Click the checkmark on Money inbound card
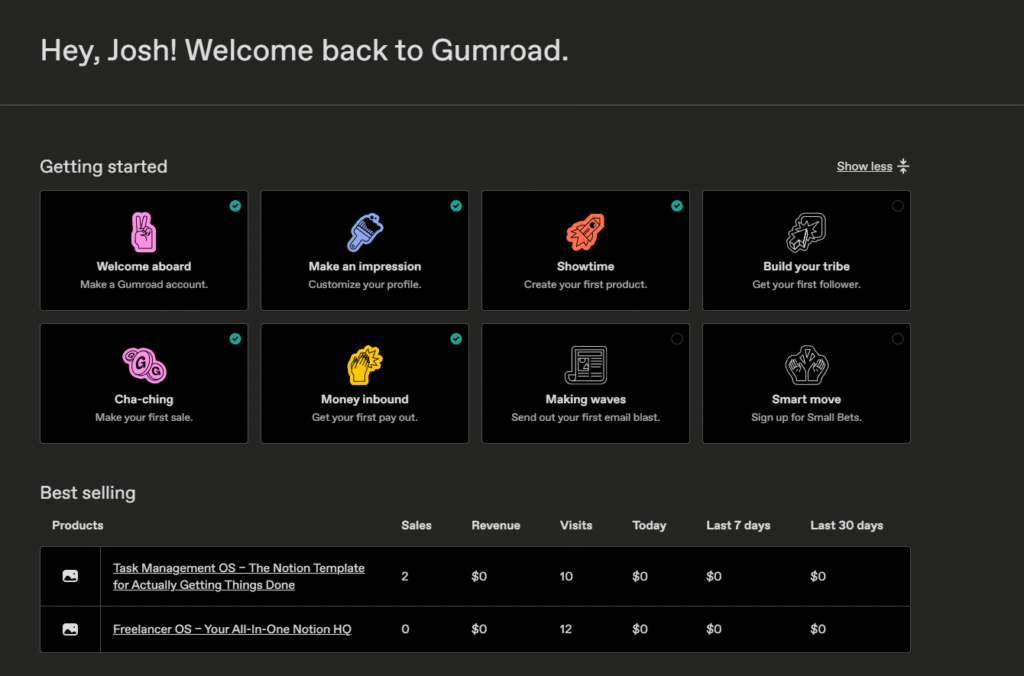The width and height of the screenshot is (1024, 676). point(456,338)
